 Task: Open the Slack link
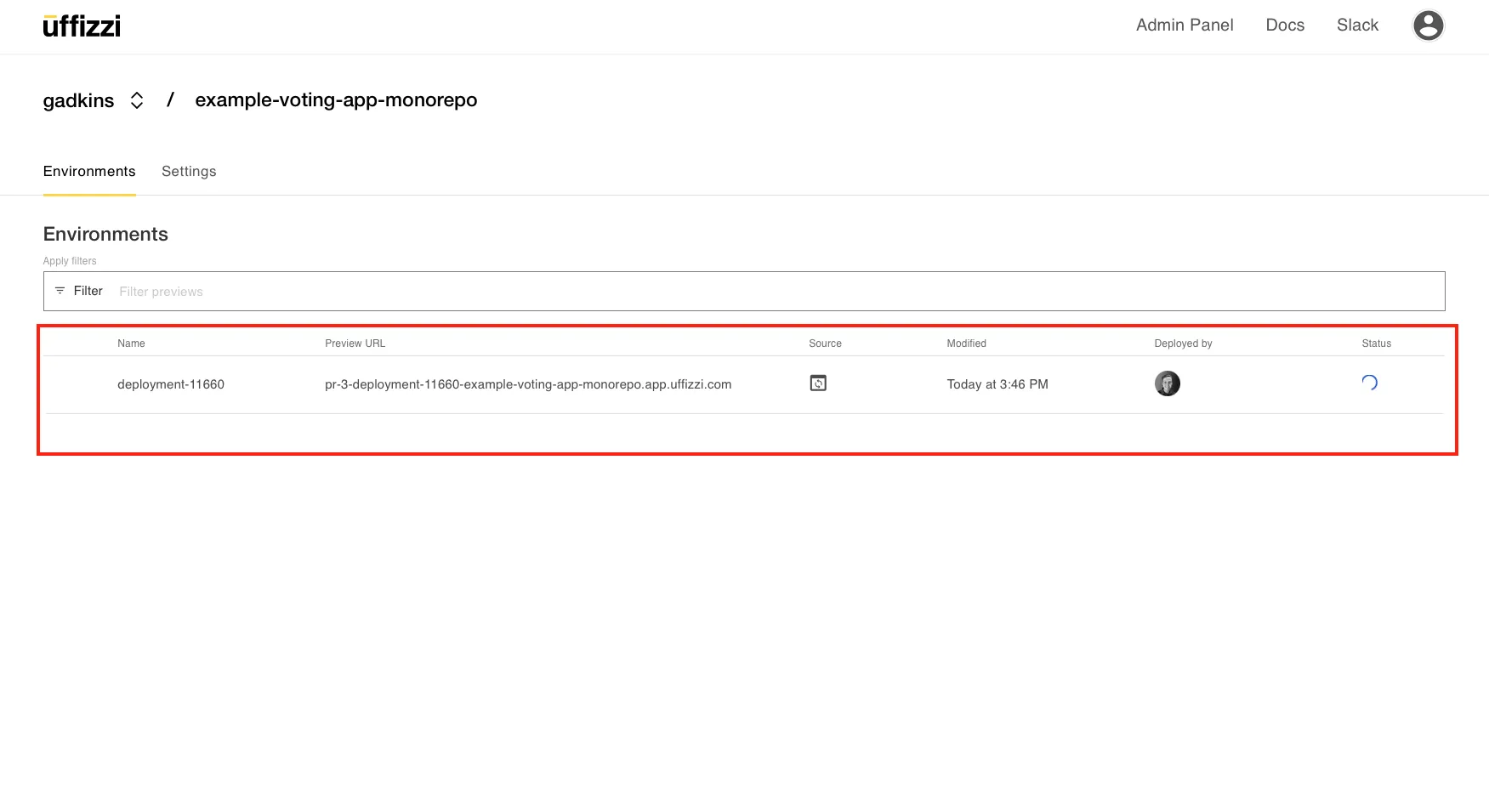(1357, 26)
